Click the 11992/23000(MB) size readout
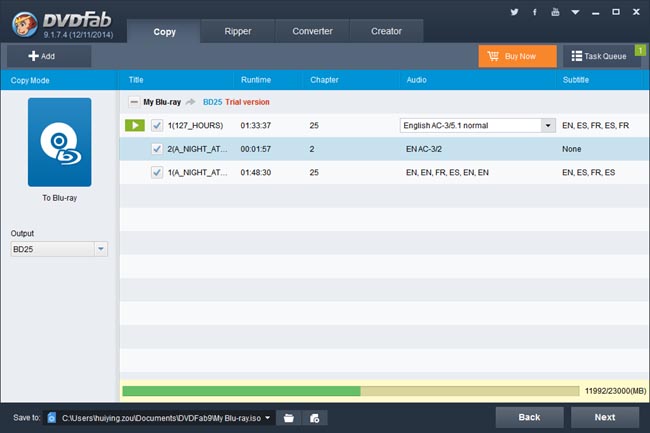The width and height of the screenshot is (650, 433). click(x=615, y=391)
